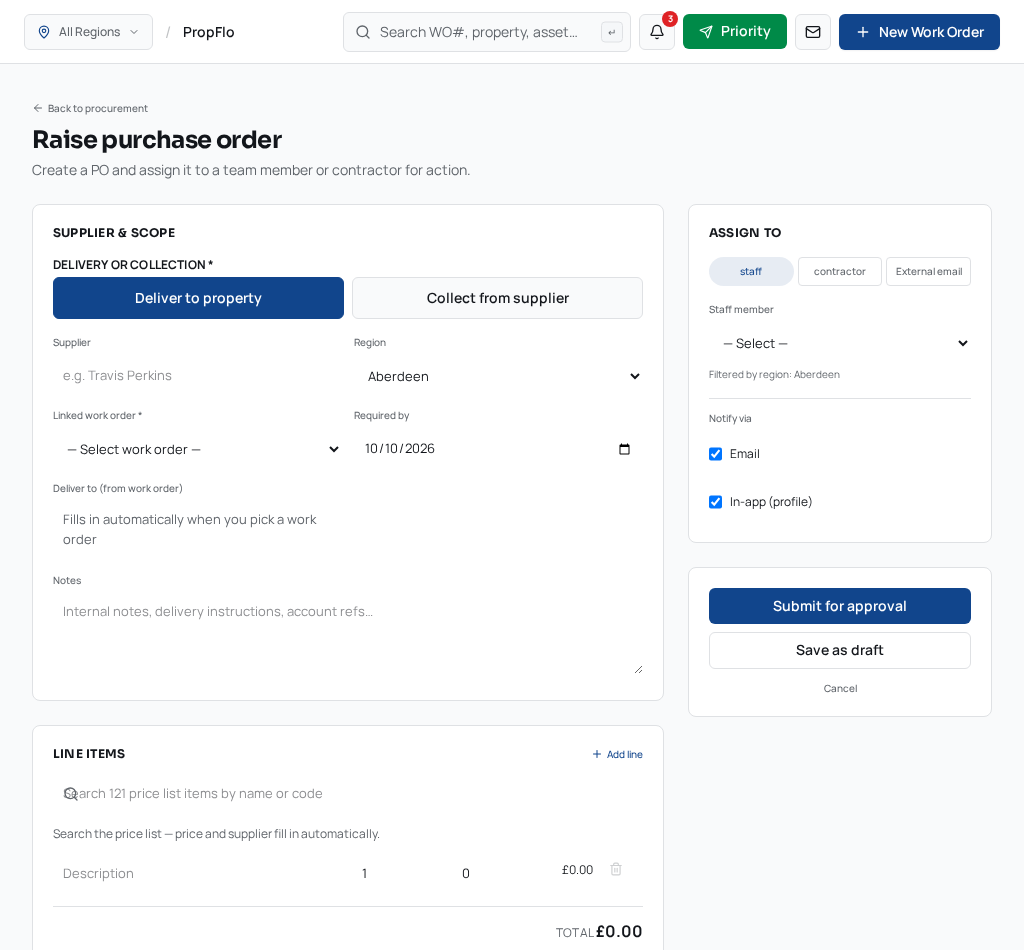Click the Raise purchase order heading
The height and width of the screenshot is (950, 1024).
(x=157, y=140)
